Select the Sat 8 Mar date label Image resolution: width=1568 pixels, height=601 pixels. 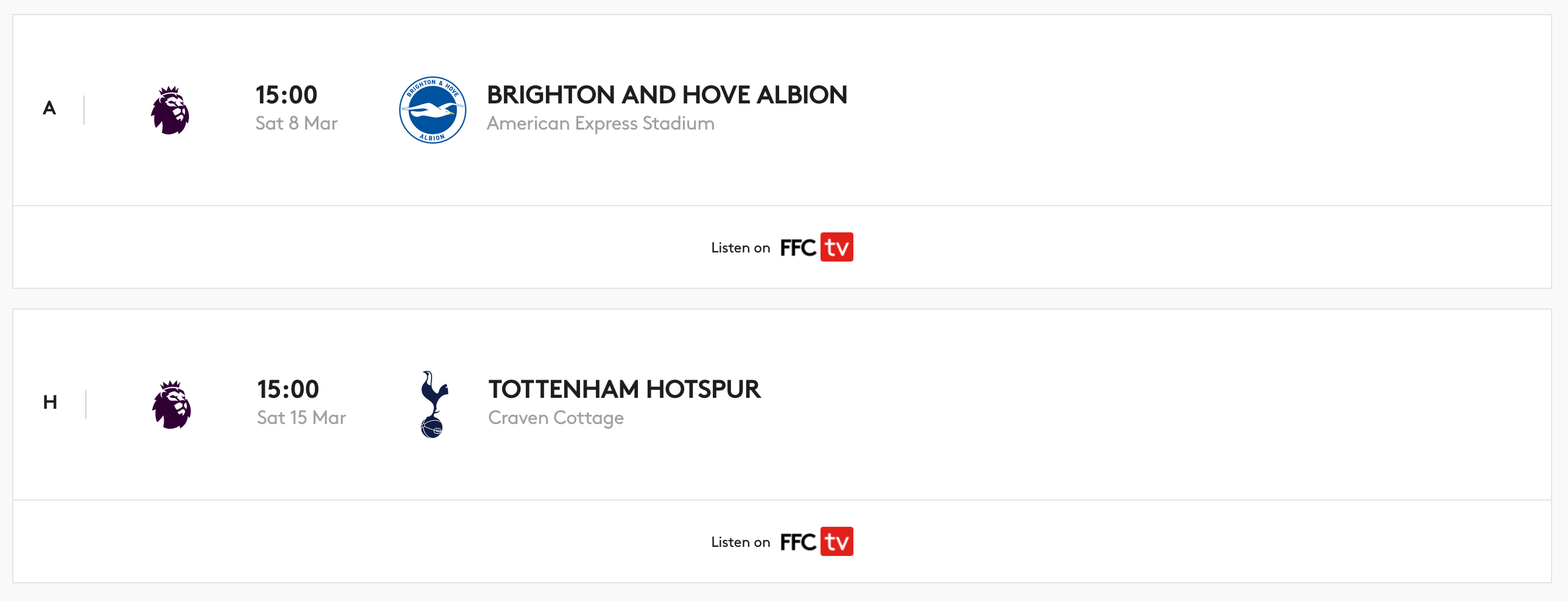click(x=296, y=123)
